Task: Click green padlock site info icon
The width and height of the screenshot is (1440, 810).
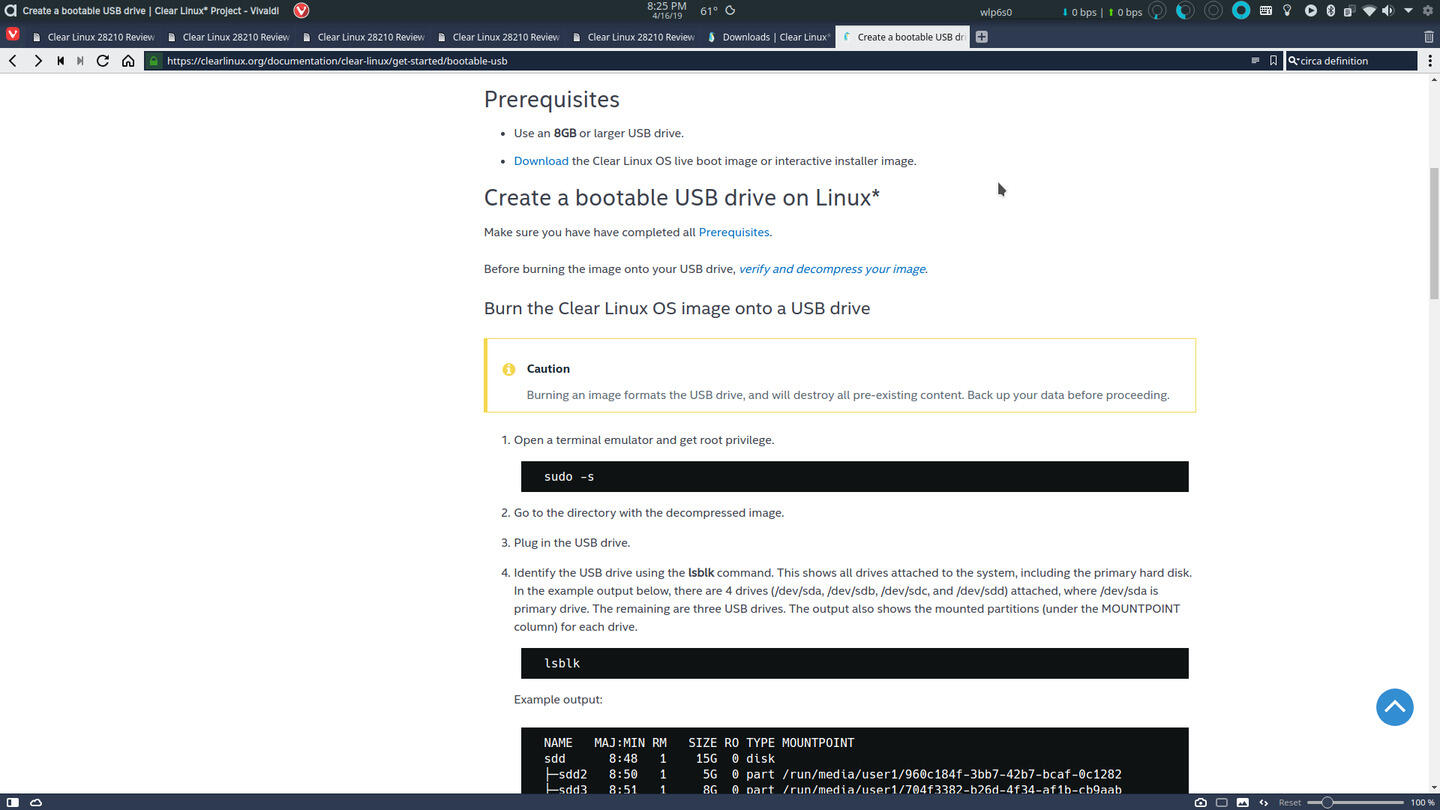Action: click(x=153, y=61)
